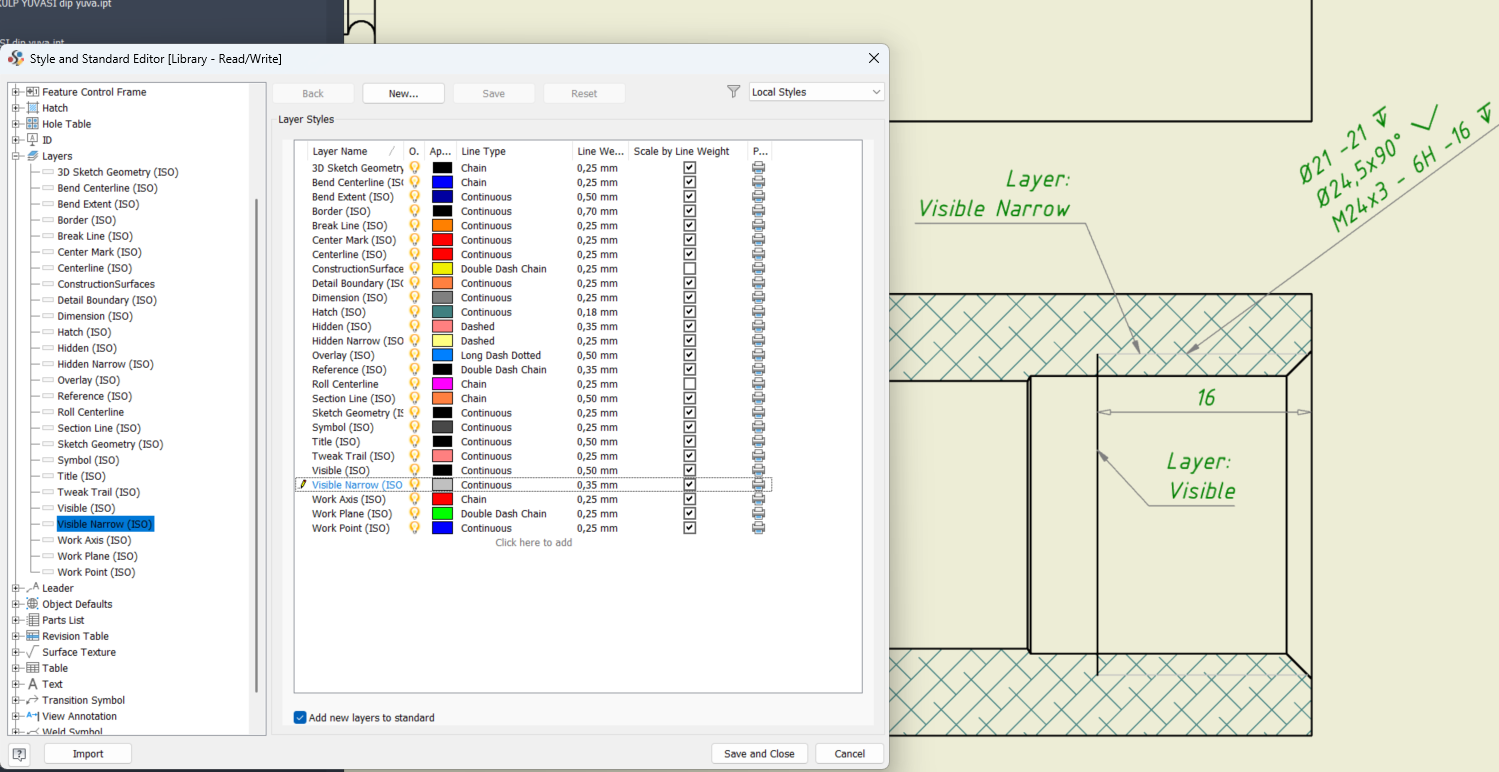Click the lightbulb icon for Overlay (ISO)
Image resolution: width=1499 pixels, height=772 pixels.
(414, 355)
